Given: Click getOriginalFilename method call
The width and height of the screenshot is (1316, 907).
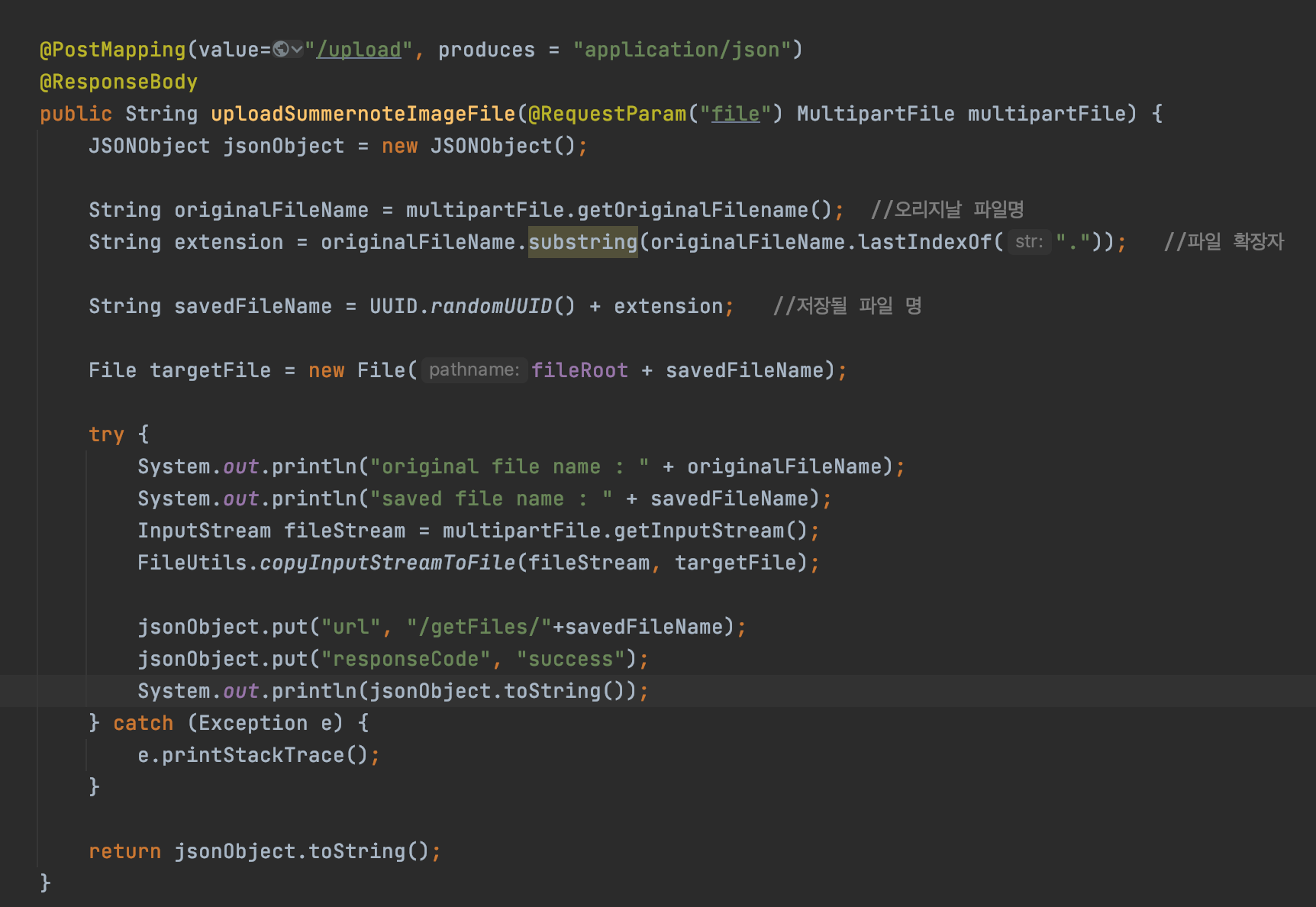Looking at the screenshot, I should pyautogui.click(x=693, y=210).
